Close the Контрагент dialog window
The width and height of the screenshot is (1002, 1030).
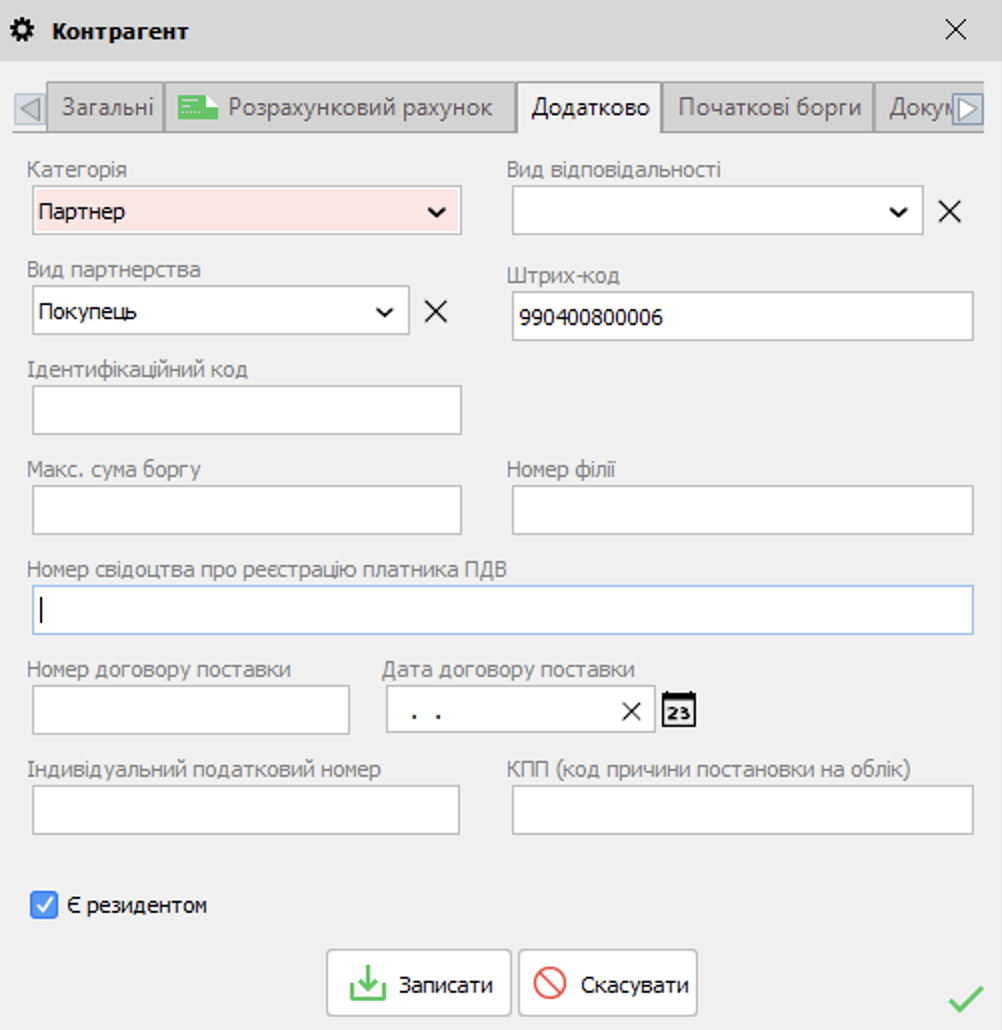955,30
